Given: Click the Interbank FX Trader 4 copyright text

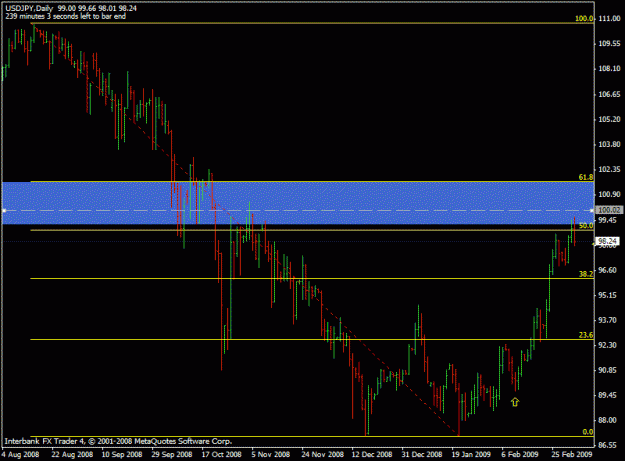Looking at the screenshot, I should [118, 441].
